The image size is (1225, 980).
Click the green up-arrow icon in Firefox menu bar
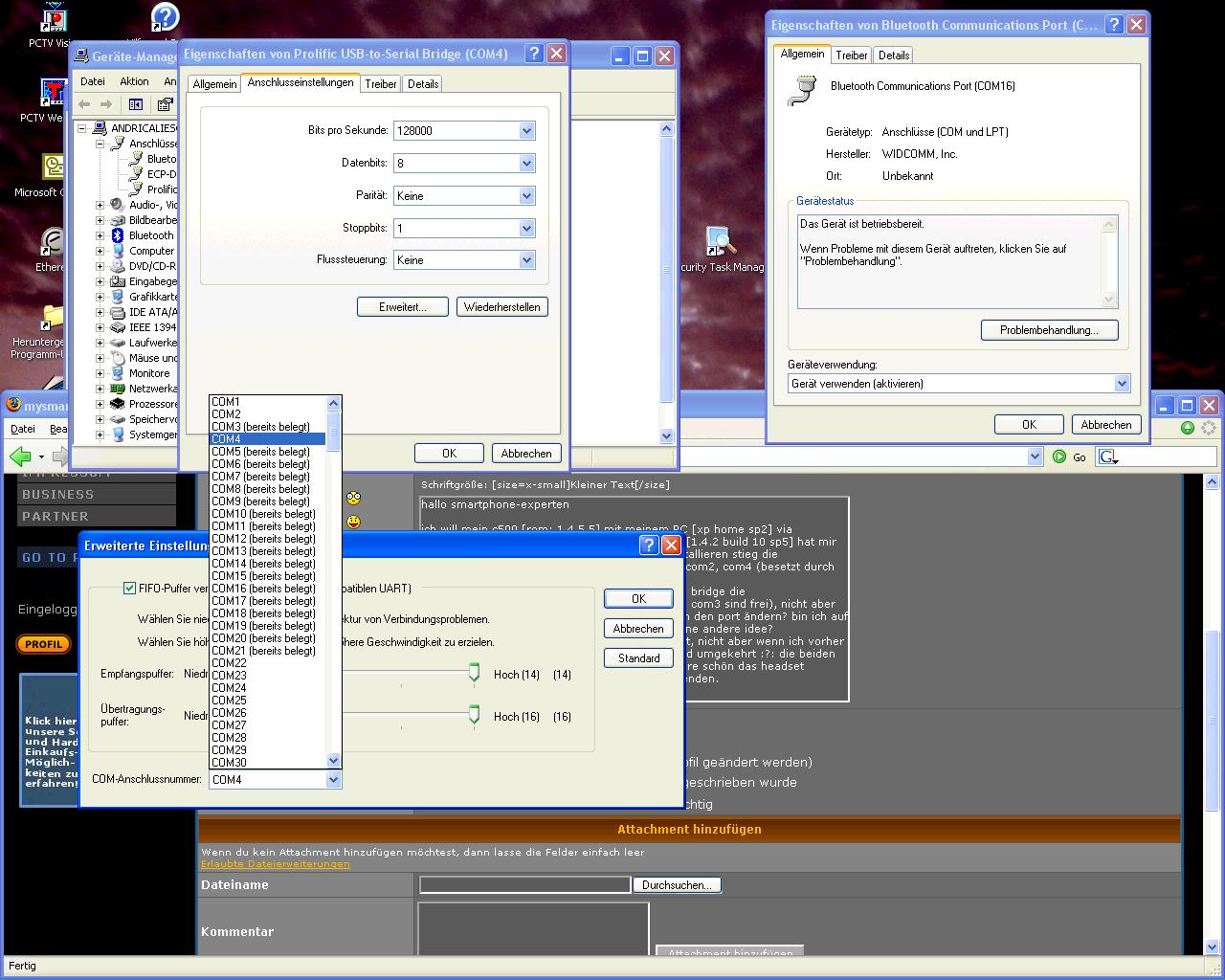coord(1187,429)
